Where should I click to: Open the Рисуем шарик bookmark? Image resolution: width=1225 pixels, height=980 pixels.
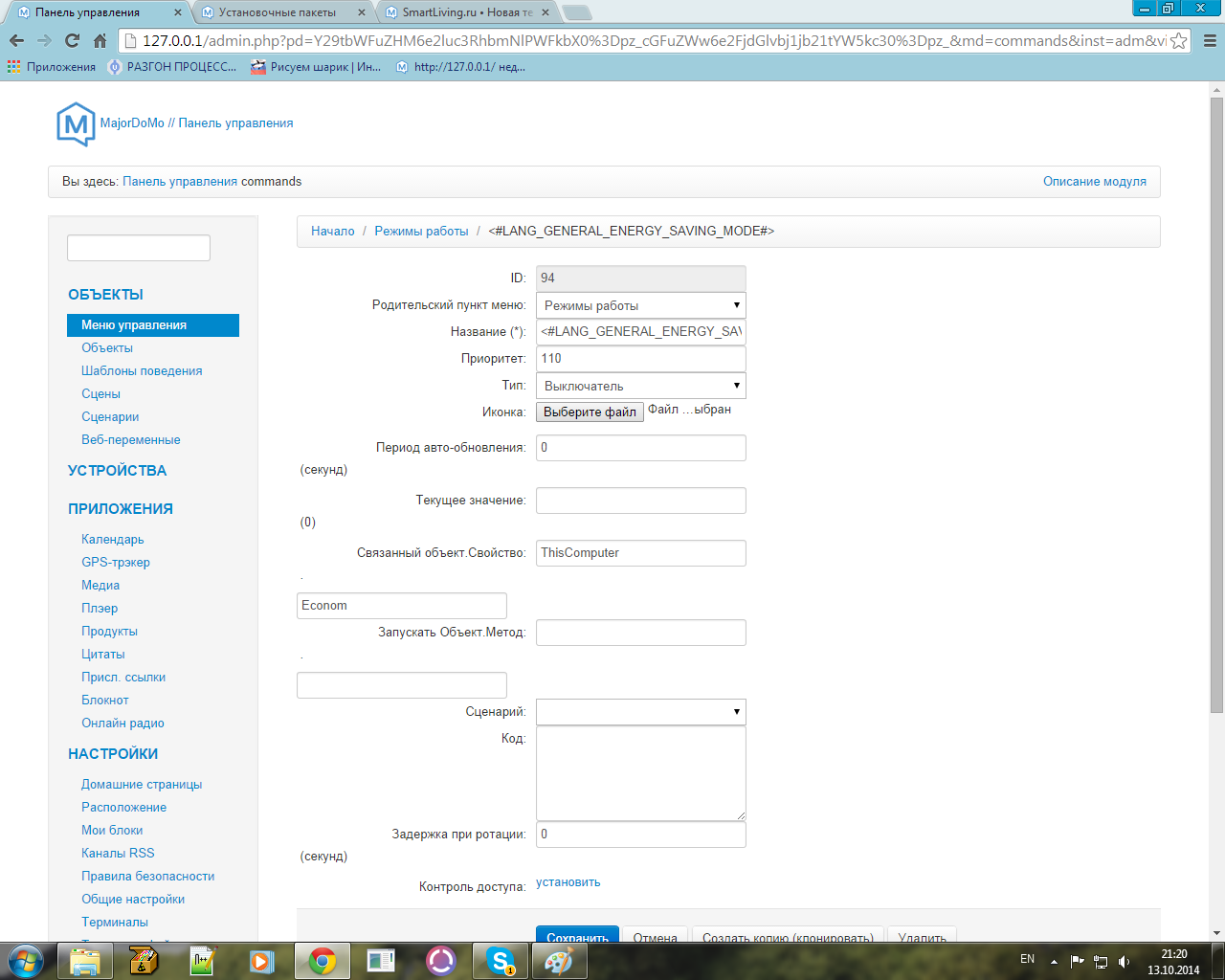(x=316, y=67)
